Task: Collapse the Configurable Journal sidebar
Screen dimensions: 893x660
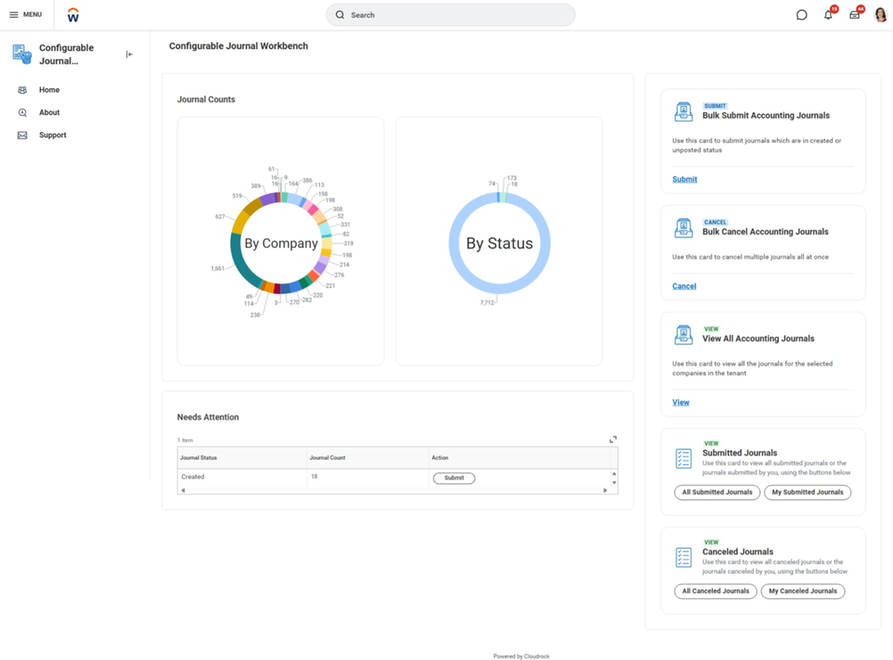Action: coord(129,54)
